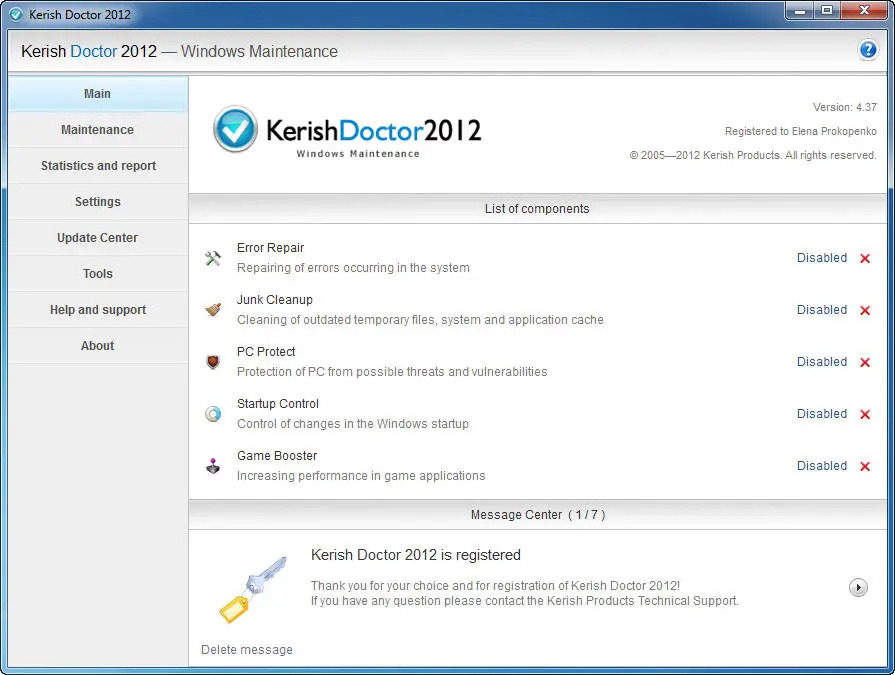
Task: Click the Error Repair wrench icon
Action: [x=213, y=258]
